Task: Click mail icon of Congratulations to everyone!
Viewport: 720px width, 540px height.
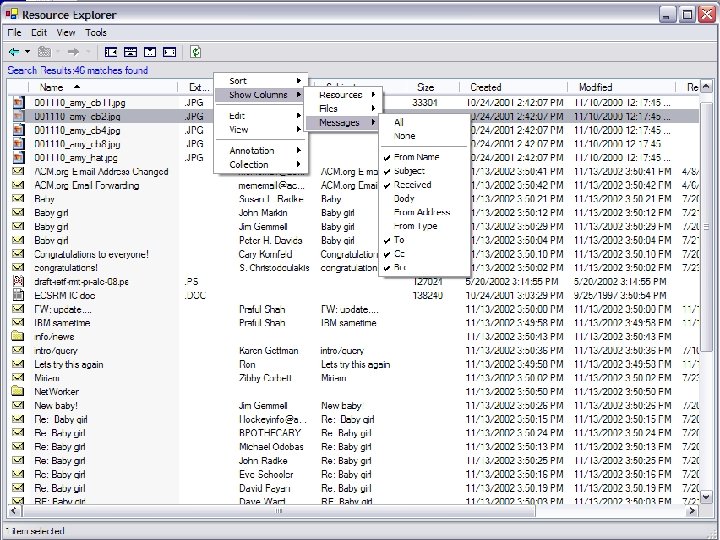Action: pyautogui.click(x=18, y=253)
